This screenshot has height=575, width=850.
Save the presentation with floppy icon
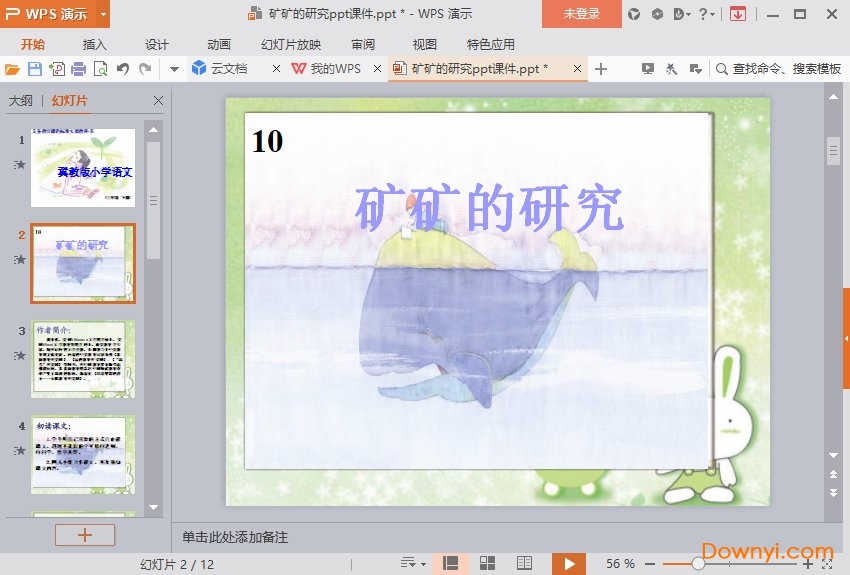click(35, 69)
